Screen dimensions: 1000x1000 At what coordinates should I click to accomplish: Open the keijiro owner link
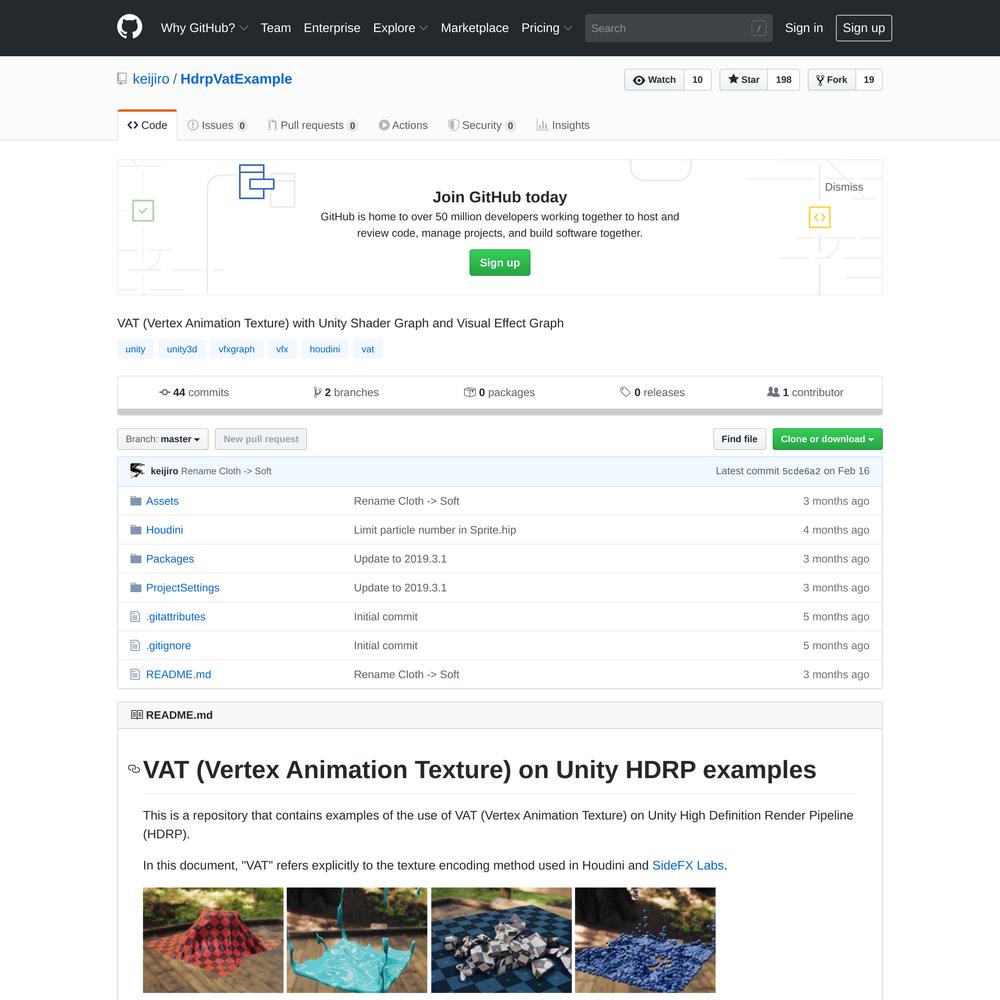tap(151, 79)
